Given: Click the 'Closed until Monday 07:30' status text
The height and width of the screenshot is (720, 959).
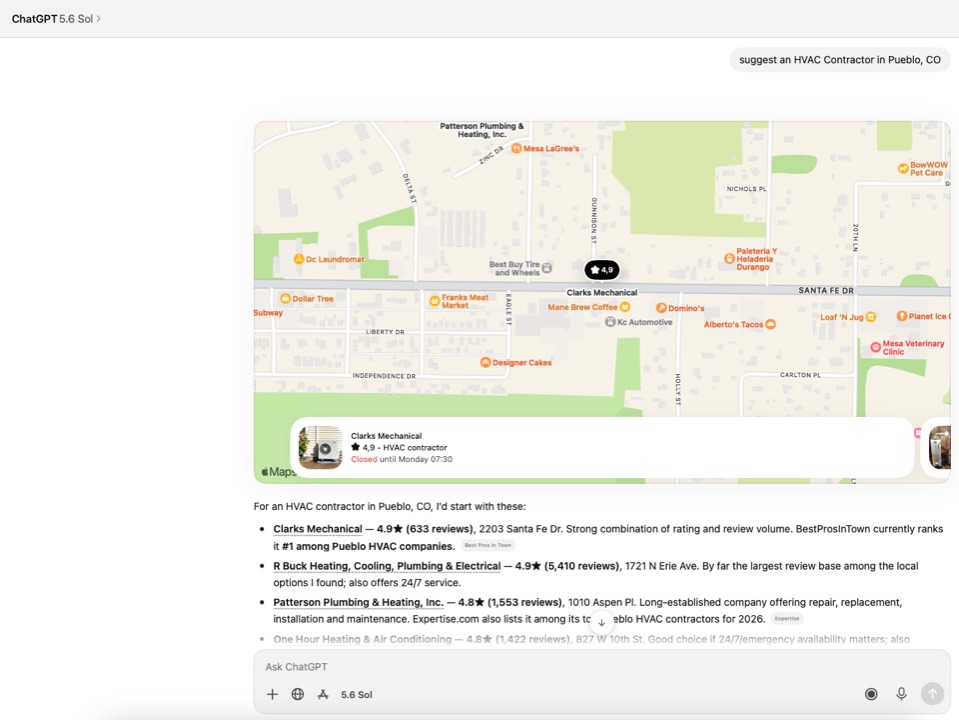Looking at the screenshot, I should pos(401,459).
